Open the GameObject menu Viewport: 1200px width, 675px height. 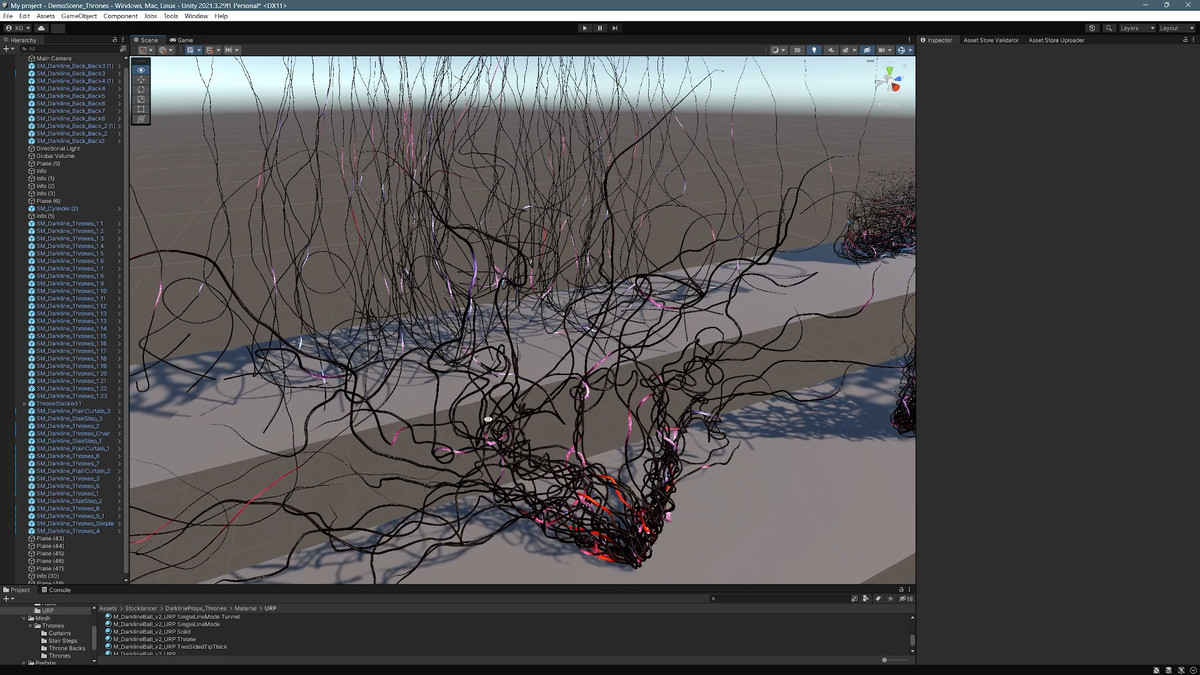(x=78, y=16)
